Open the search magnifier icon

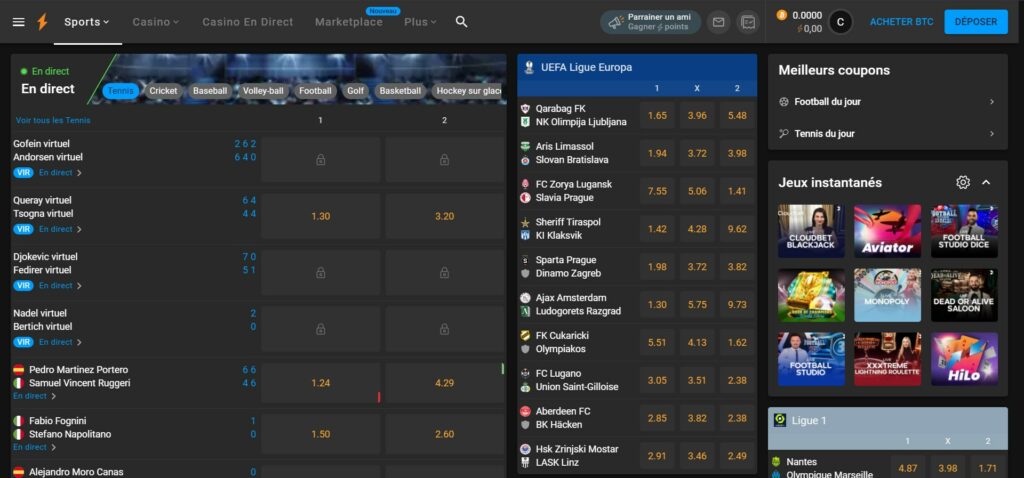(x=462, y=22)
